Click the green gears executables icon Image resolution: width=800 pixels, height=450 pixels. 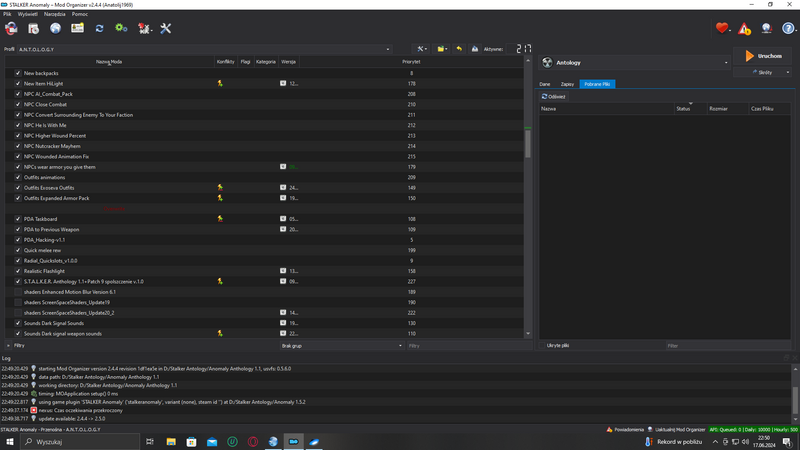tap(121, 28)
